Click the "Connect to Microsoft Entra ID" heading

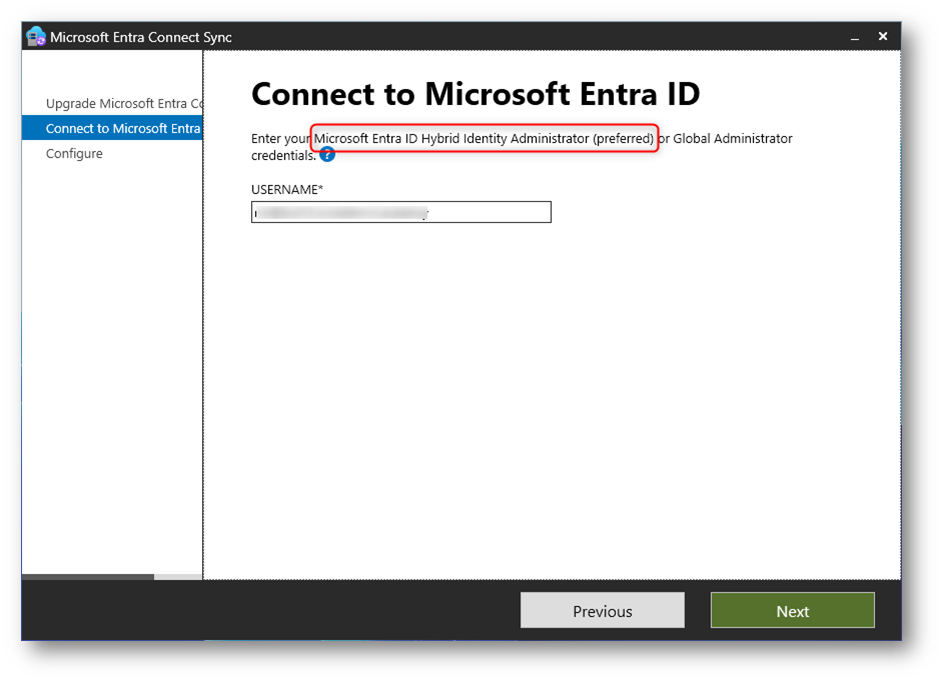point(476,94)
